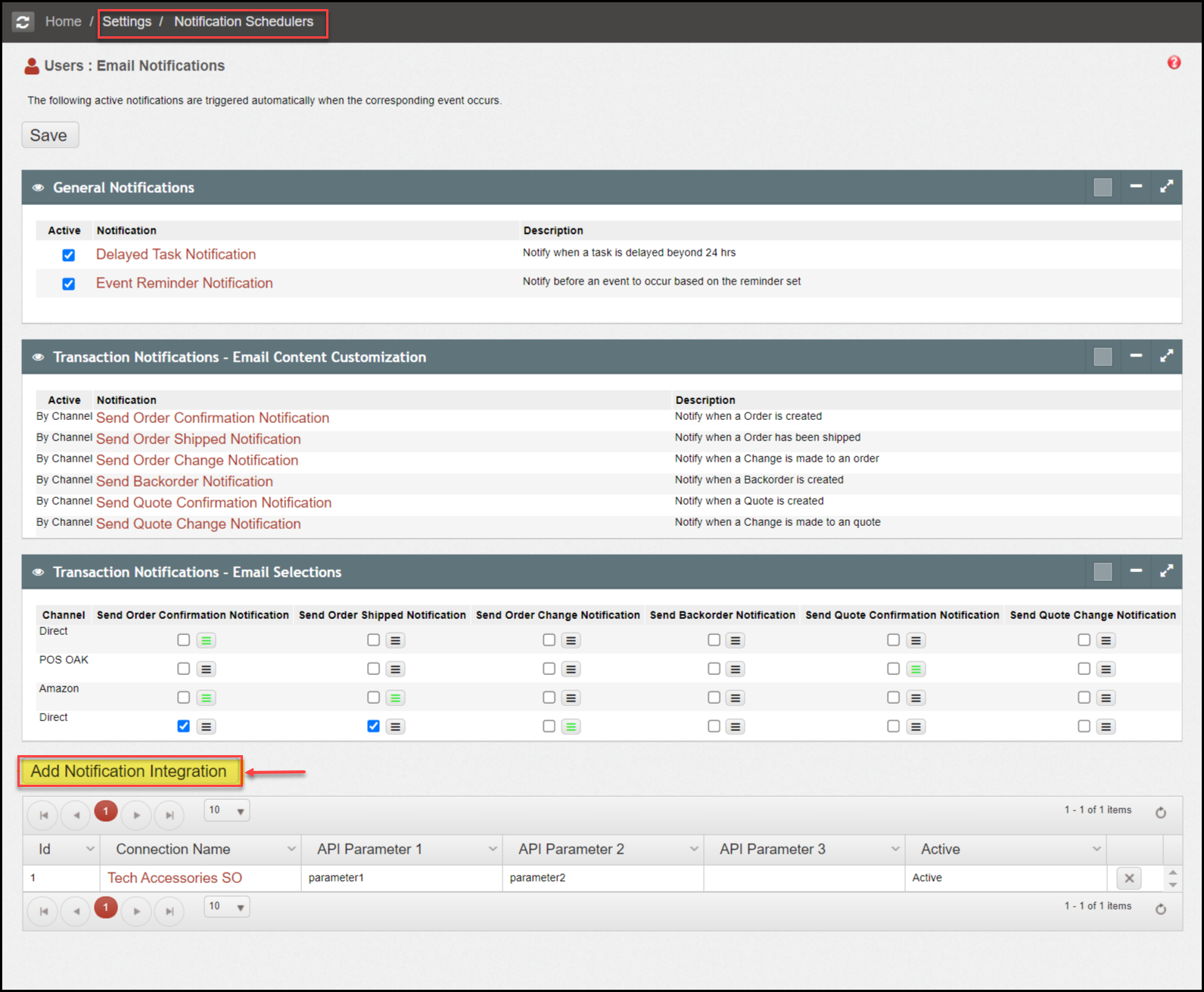
Task: Open email template icon for POS OAK Quote Confirmation
Action: 916,669
